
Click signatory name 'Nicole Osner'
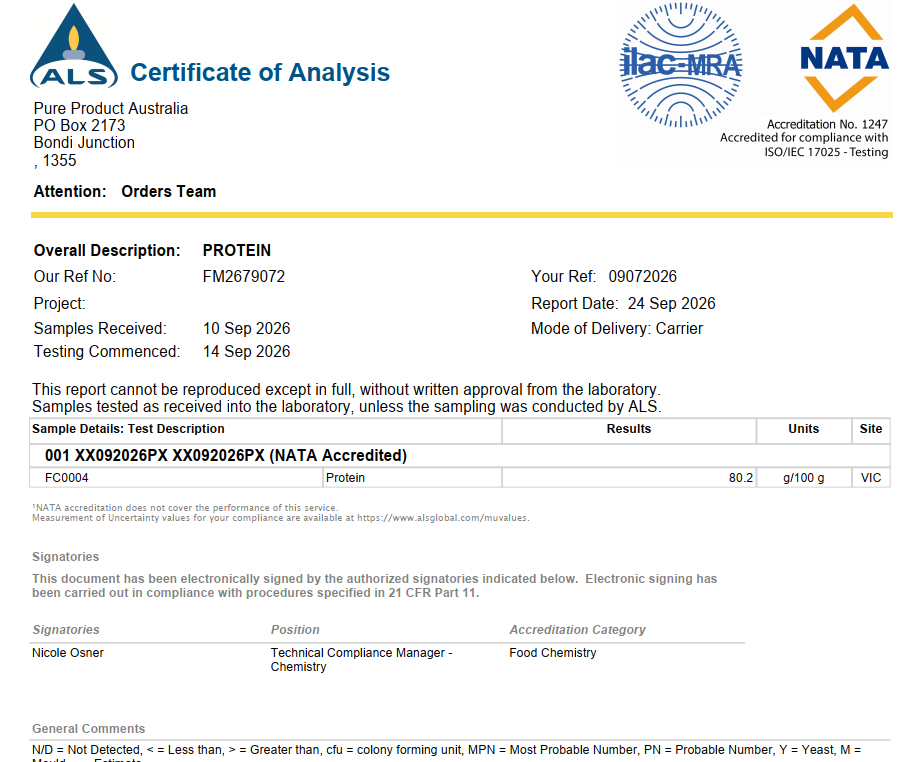point(68,653)
